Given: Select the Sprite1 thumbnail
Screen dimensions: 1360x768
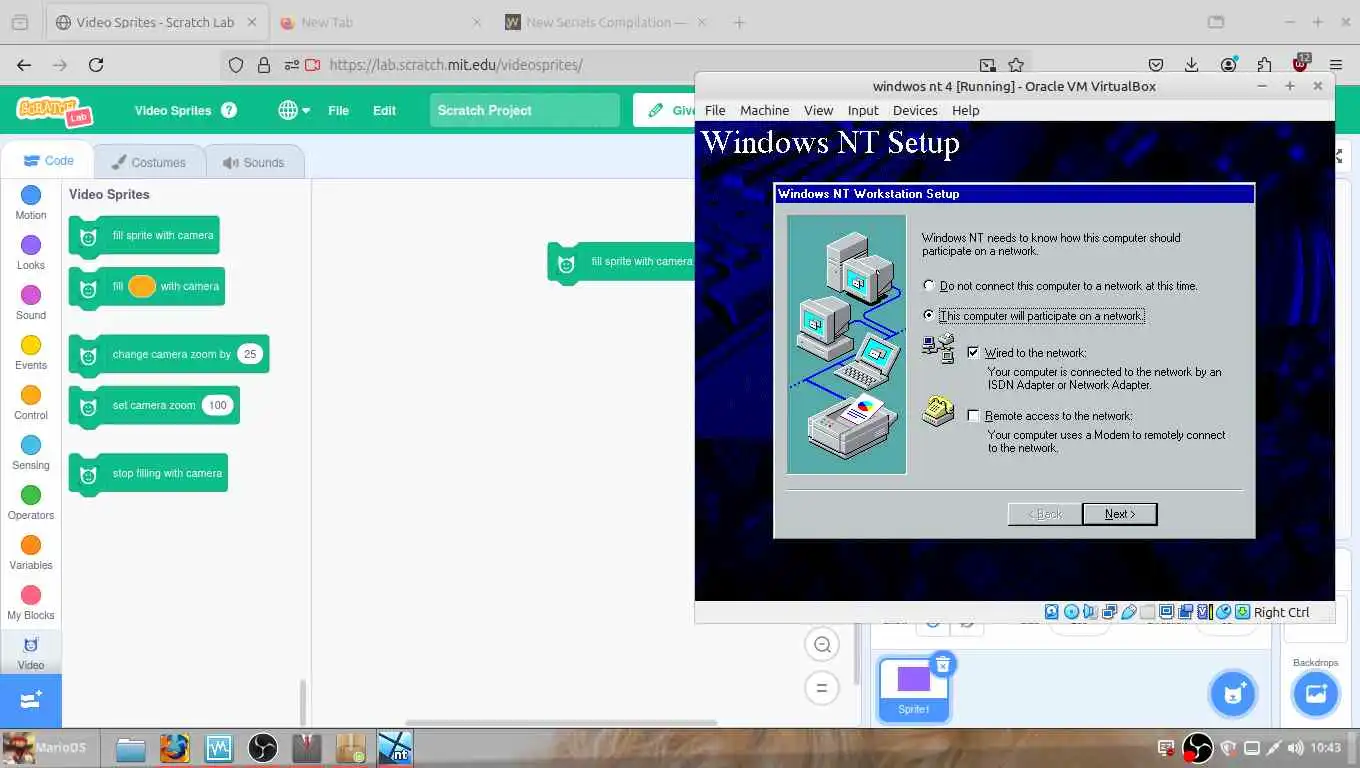Looking at the screenshot, I should point(914,689).
